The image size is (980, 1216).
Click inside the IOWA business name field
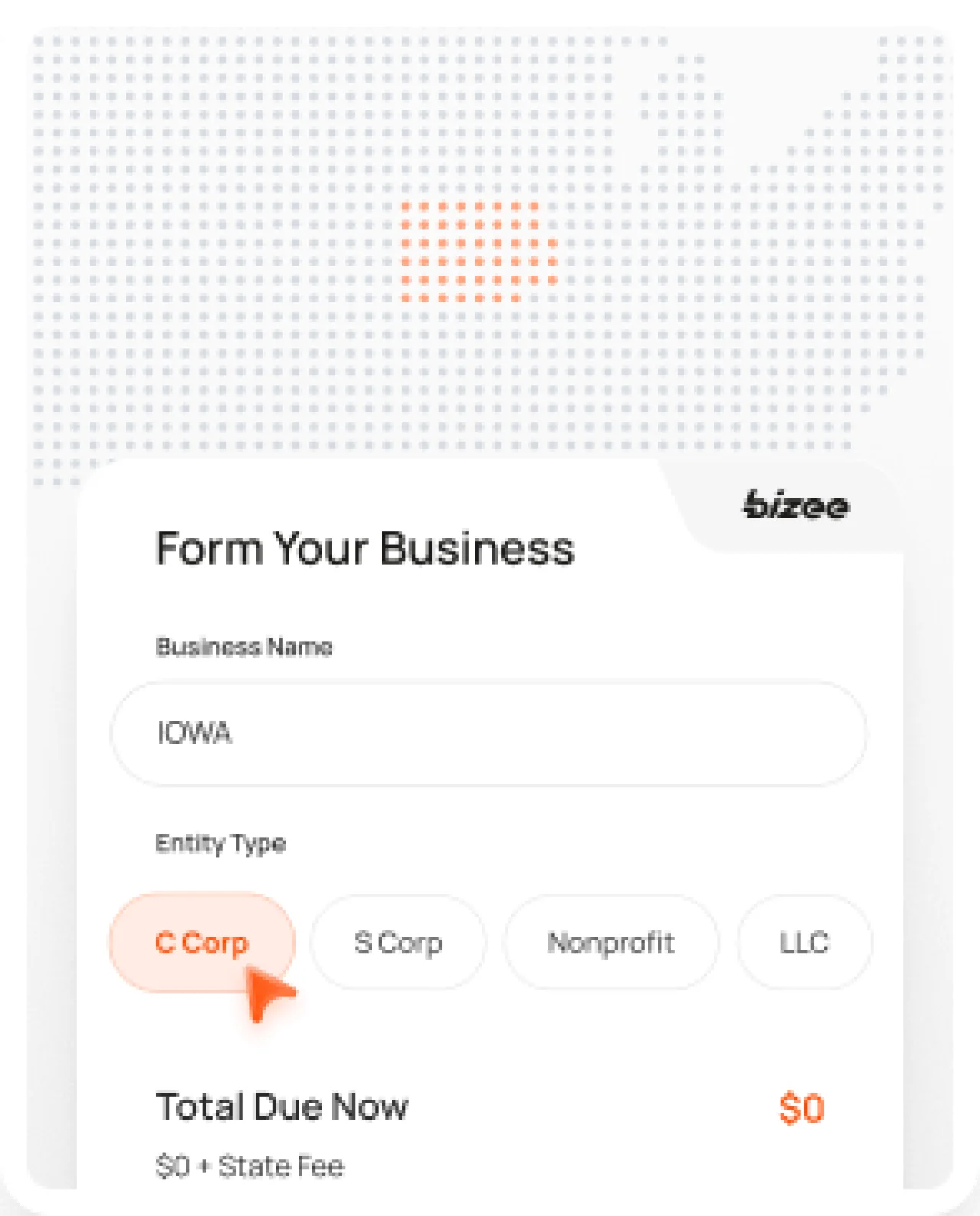490,733
